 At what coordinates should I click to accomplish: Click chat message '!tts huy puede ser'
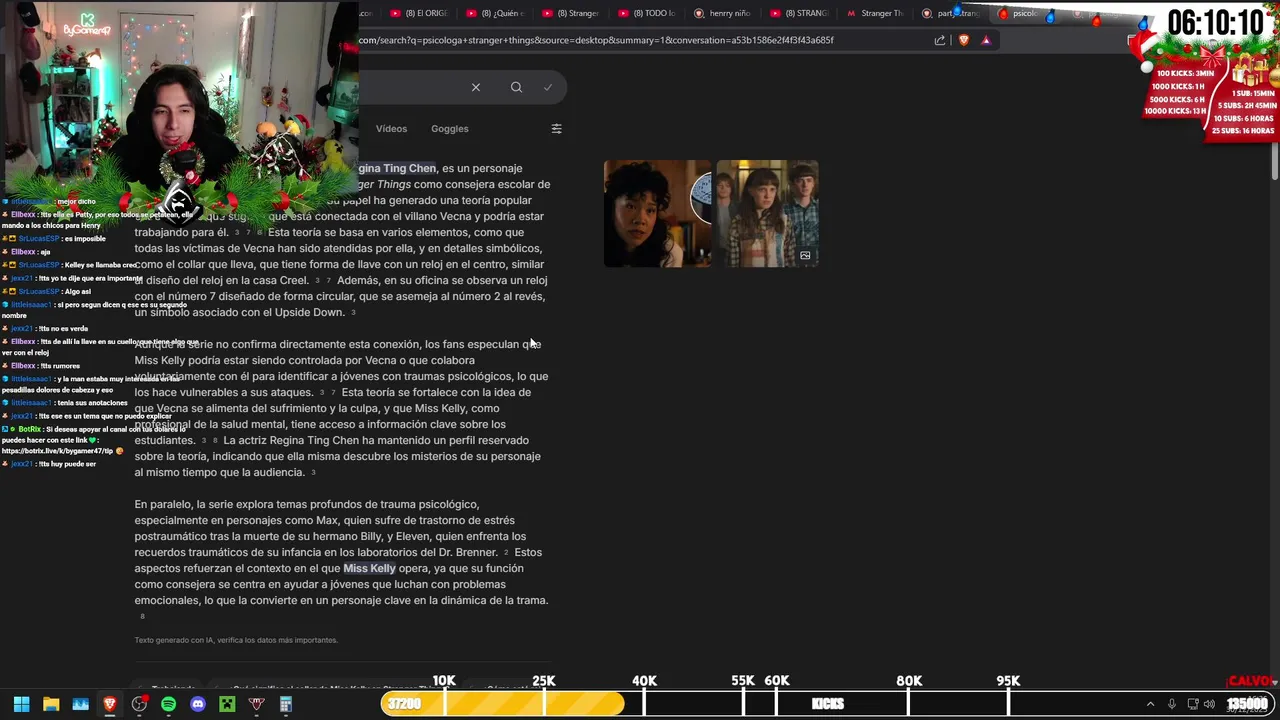[68, 464]
